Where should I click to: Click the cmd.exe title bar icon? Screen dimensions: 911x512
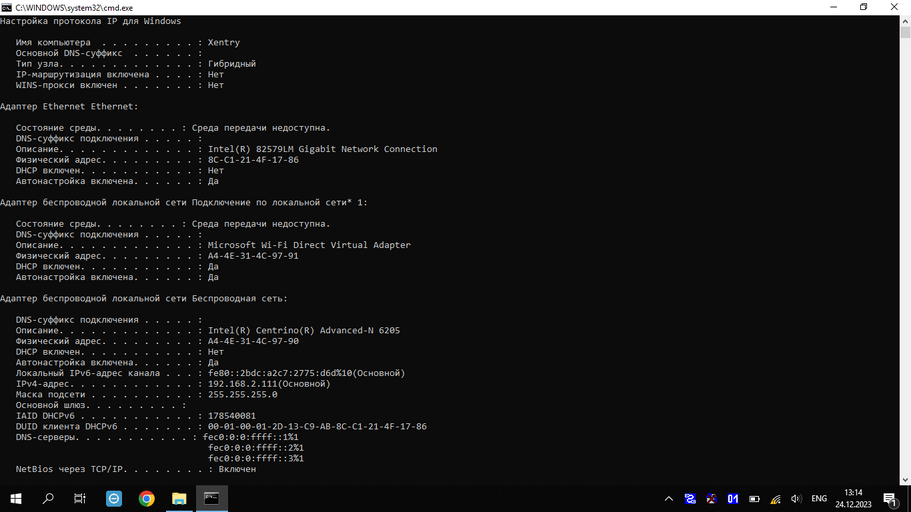pyautogui.click(x=6, y=8)
